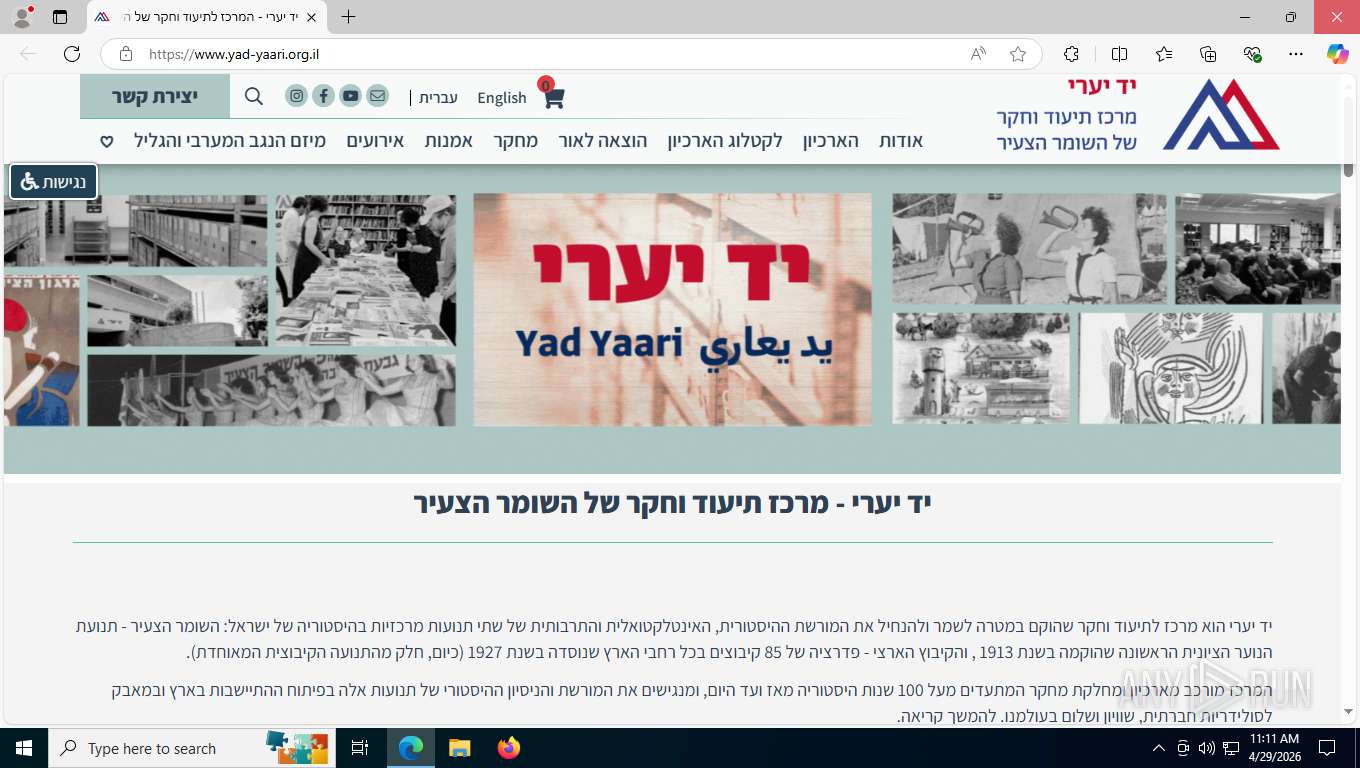Click the line-drawing face artwork thumbnail
This screenshot has height=768, width=1360.
[x=1170, y=368]
